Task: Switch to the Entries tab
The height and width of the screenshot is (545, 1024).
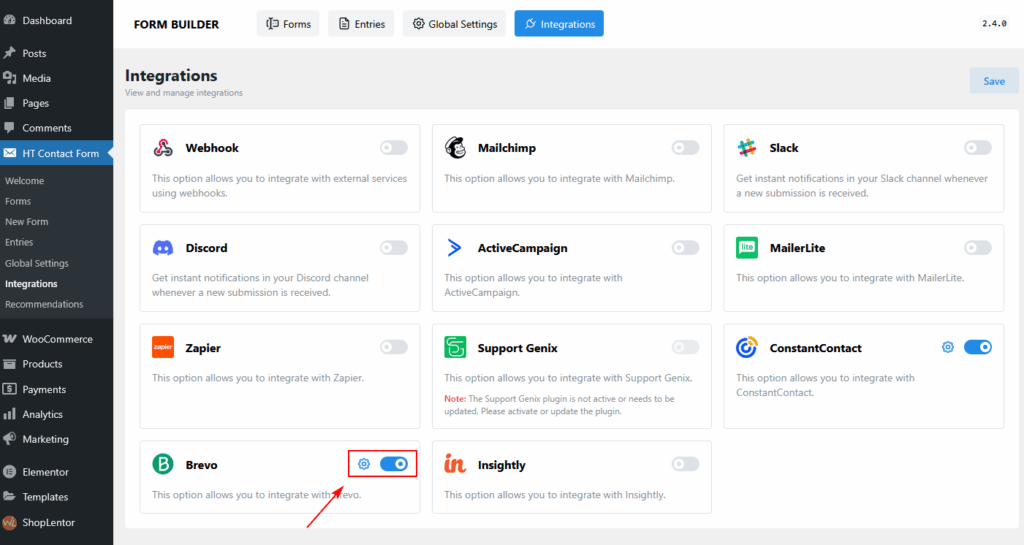Action: point(361,24)
